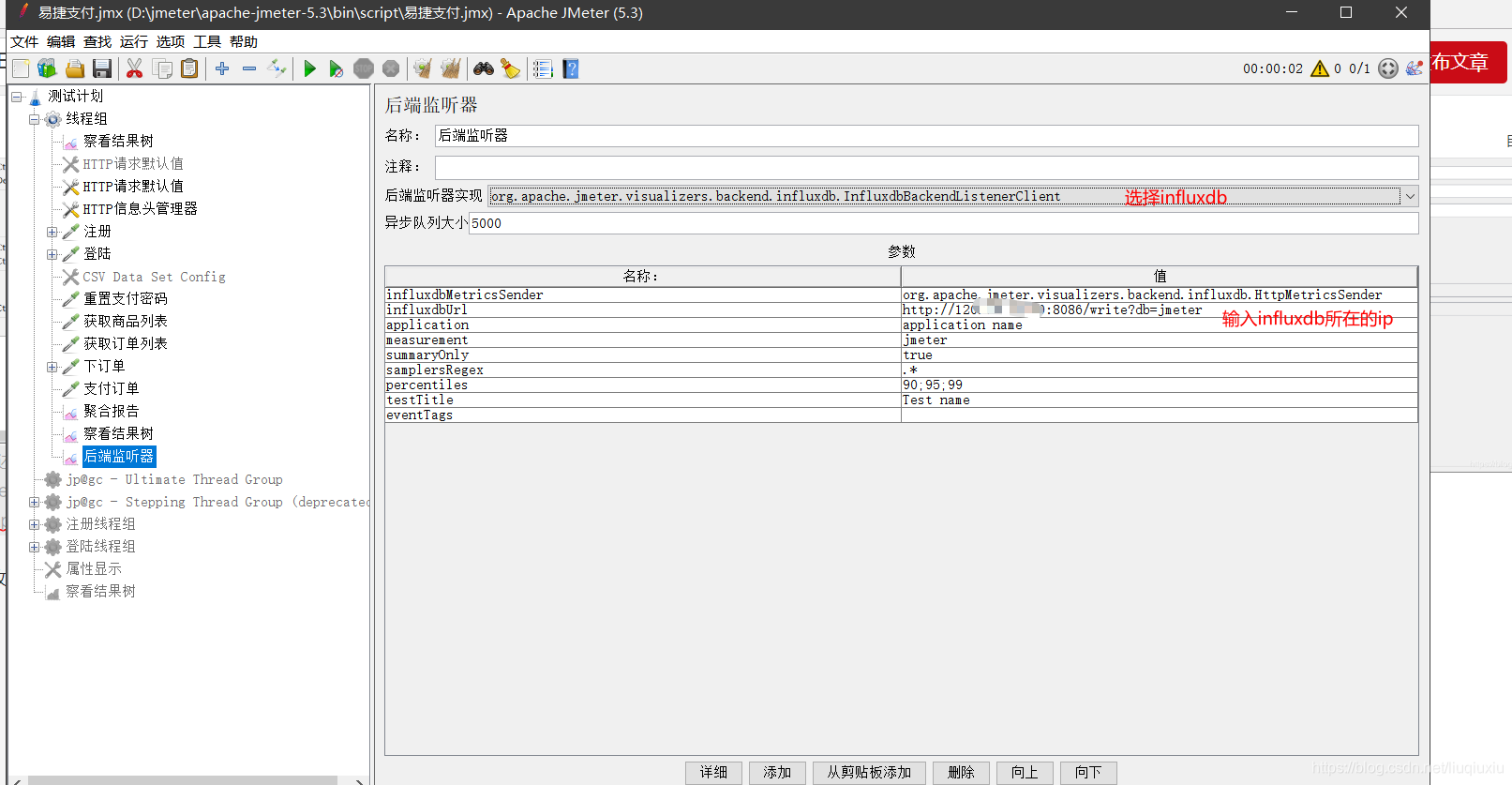Expand the 登陆 tree node
The width and height of the screenshot is (1512, 785).
(52, 254)
